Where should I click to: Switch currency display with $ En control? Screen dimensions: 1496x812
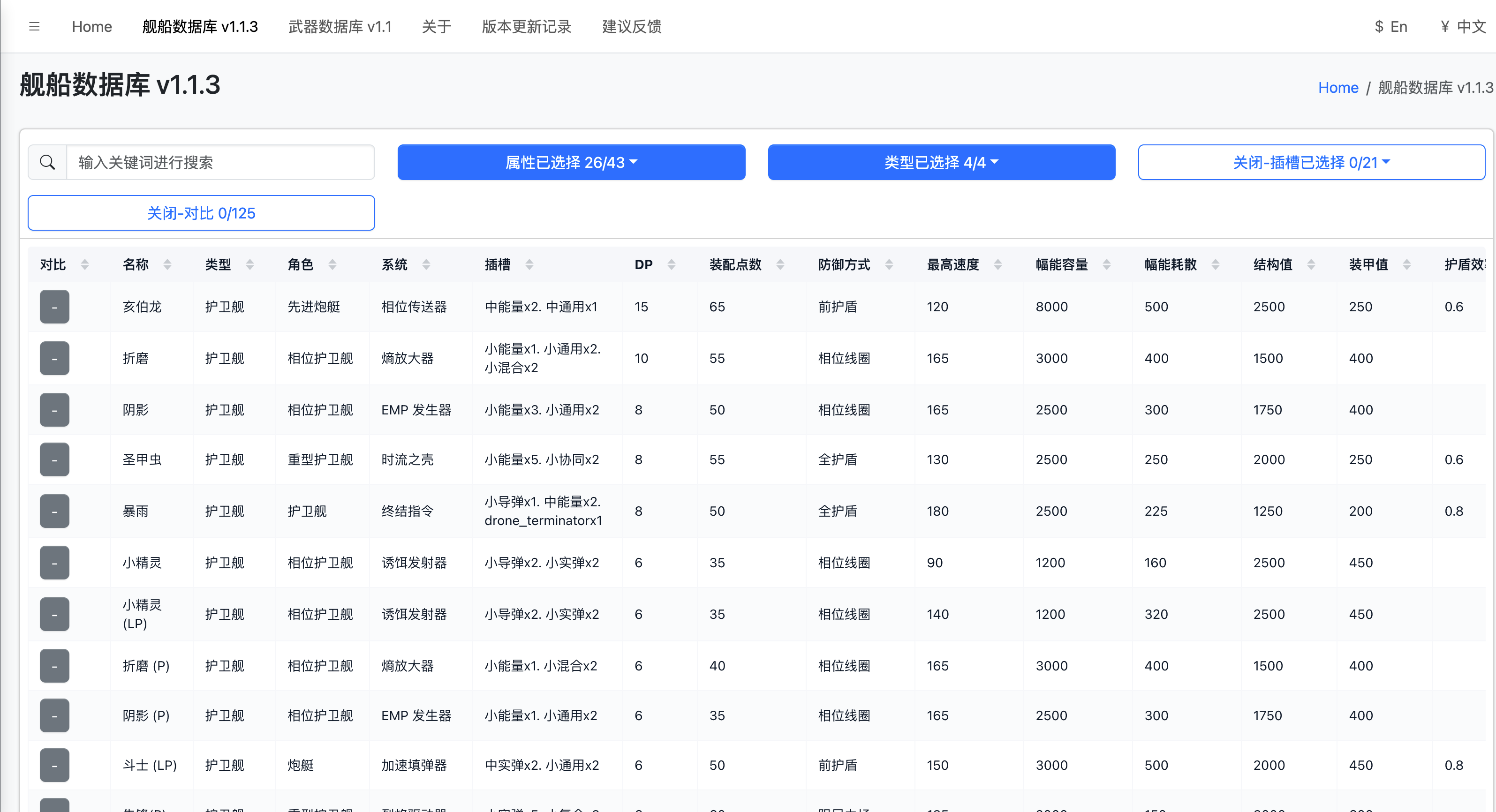1390,26
